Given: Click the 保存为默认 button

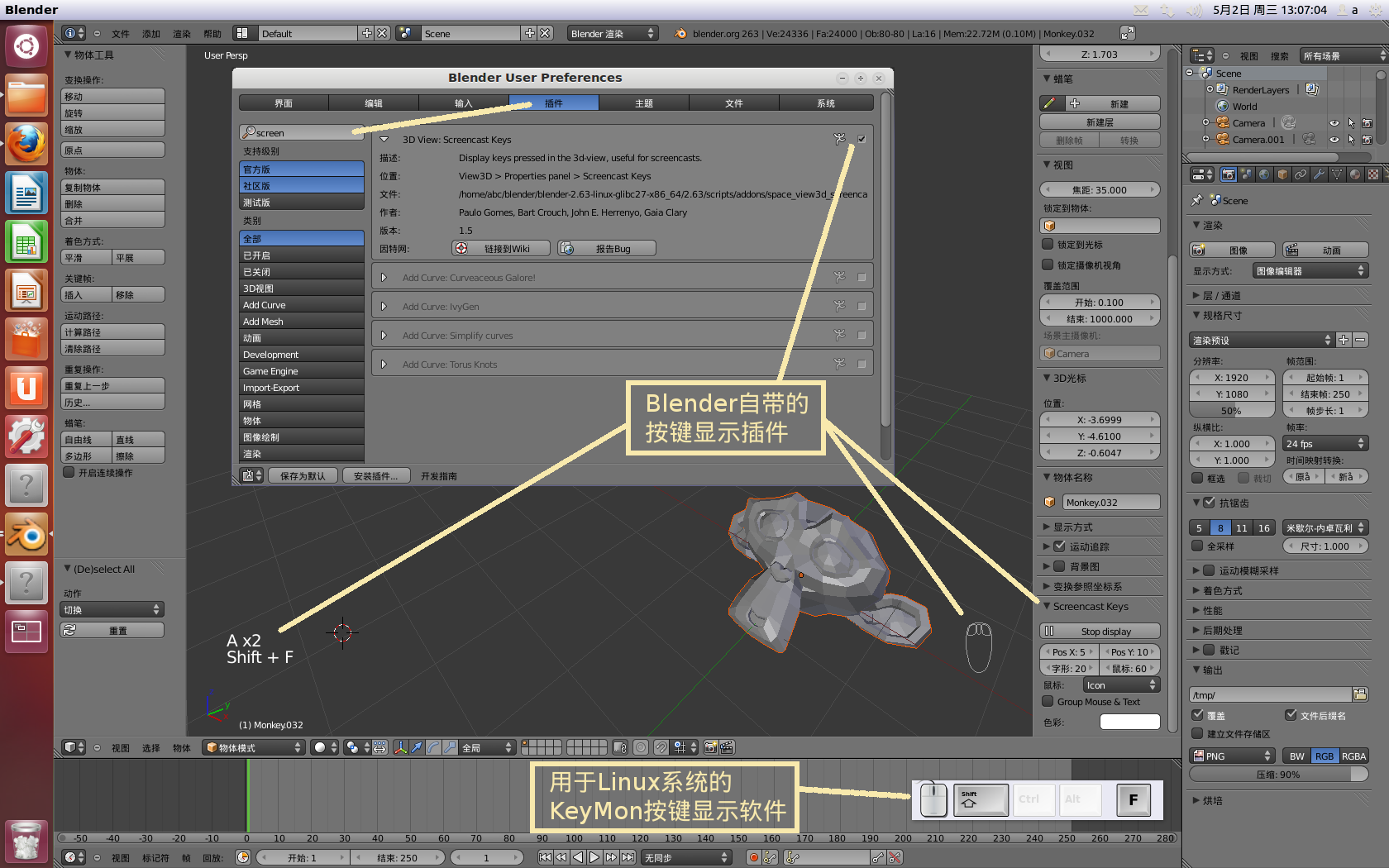Looking at the screenshot, I should coord(303,475).
